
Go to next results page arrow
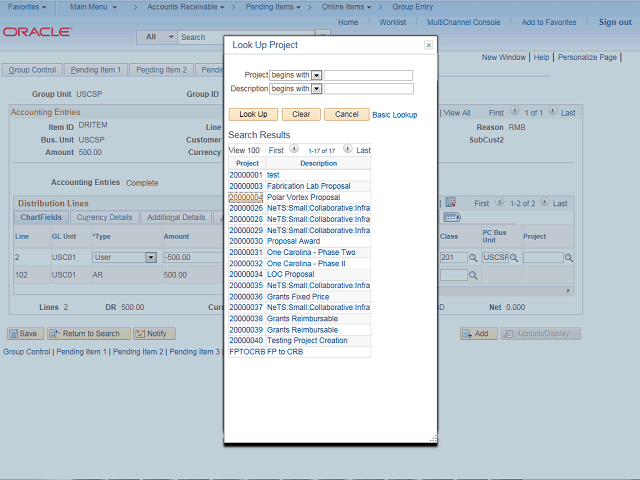[347, 149]
